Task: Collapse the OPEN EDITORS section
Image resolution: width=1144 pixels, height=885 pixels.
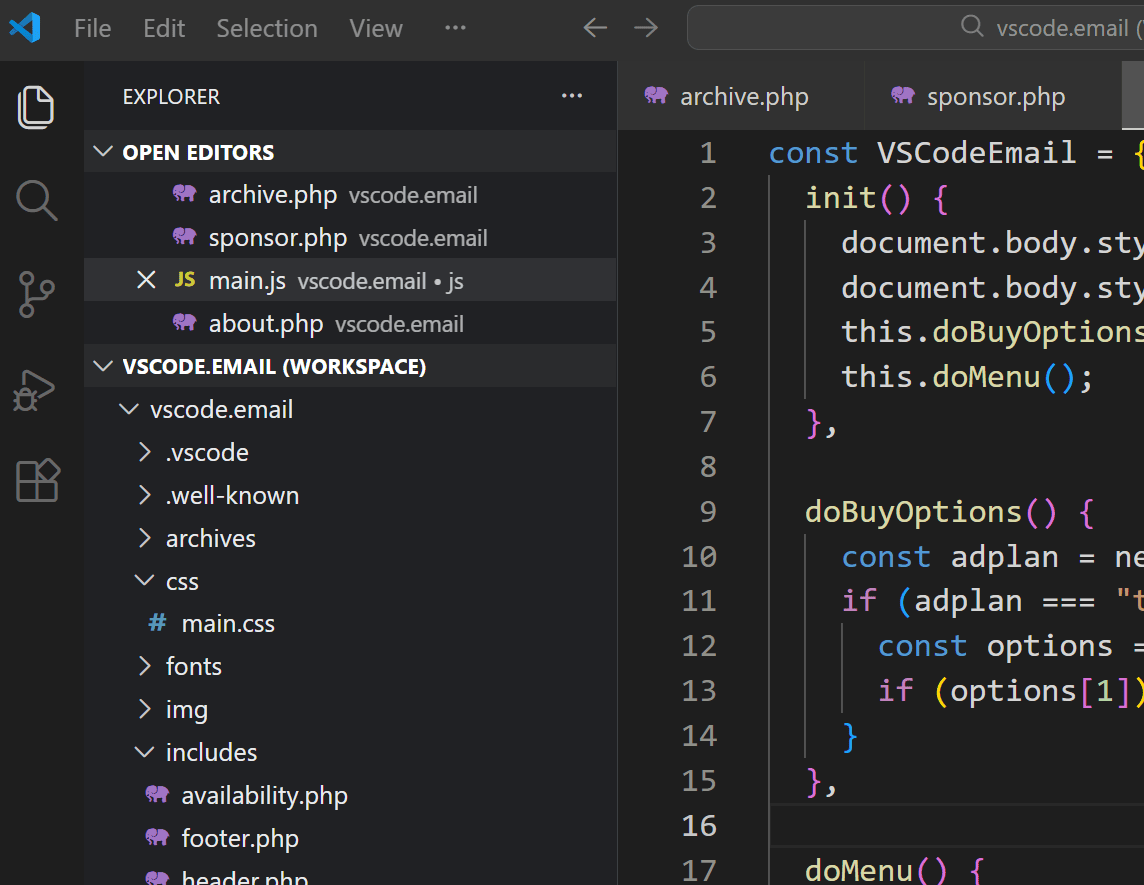Action: pyautogui.click(x=103, y=152)
